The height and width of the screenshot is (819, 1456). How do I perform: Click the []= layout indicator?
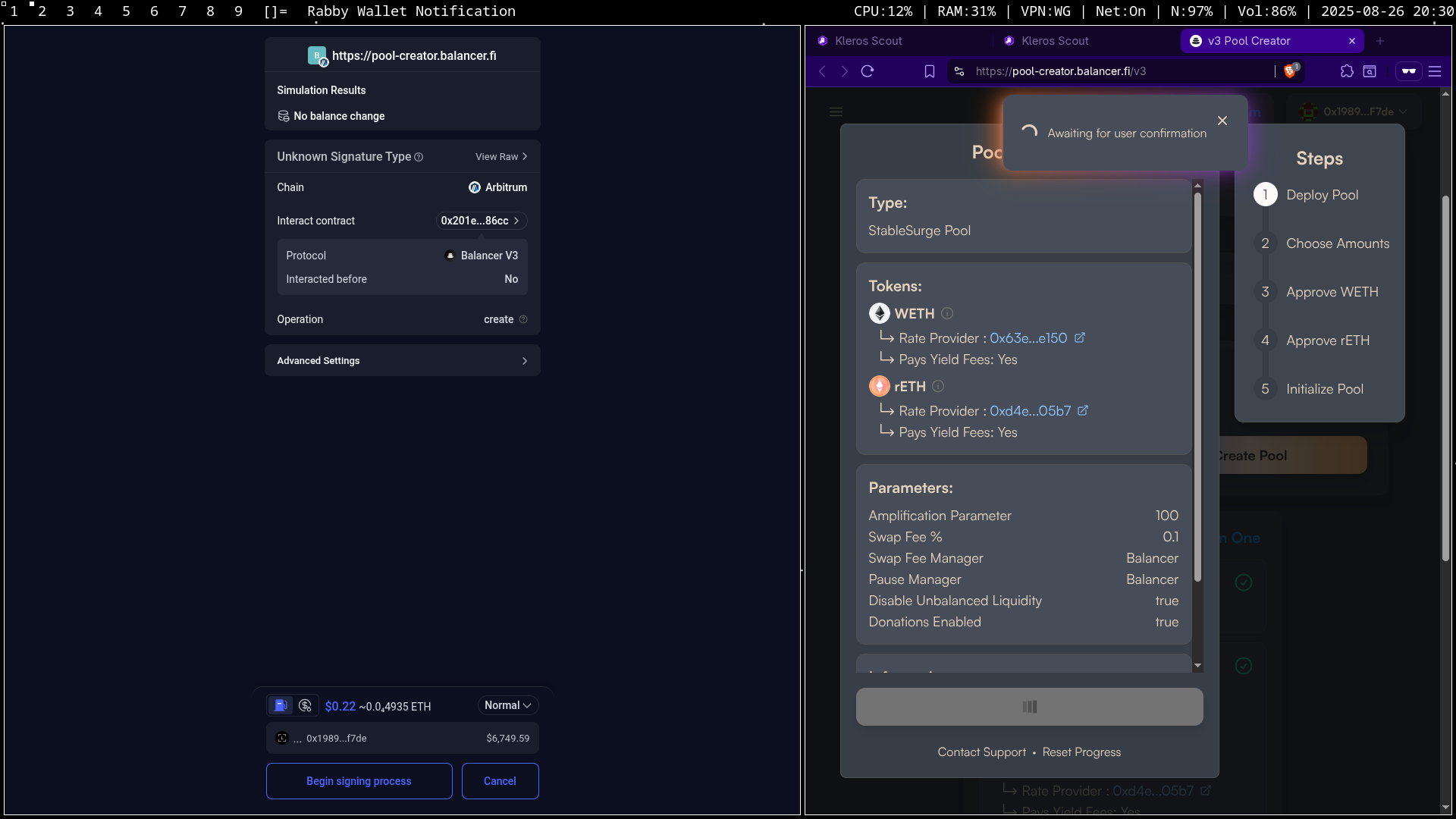(x=275, y=11)
